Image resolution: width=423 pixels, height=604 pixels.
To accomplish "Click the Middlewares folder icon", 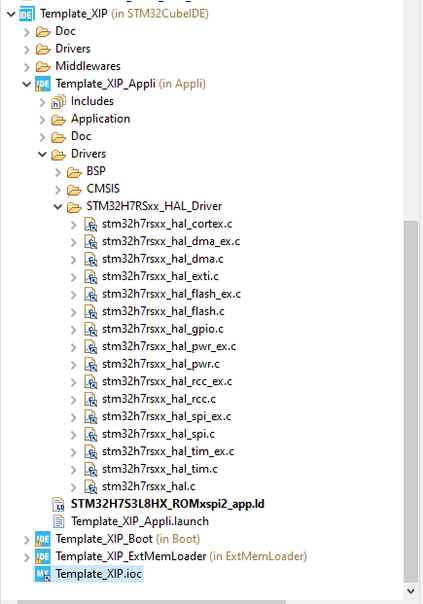I will [43, 67].
